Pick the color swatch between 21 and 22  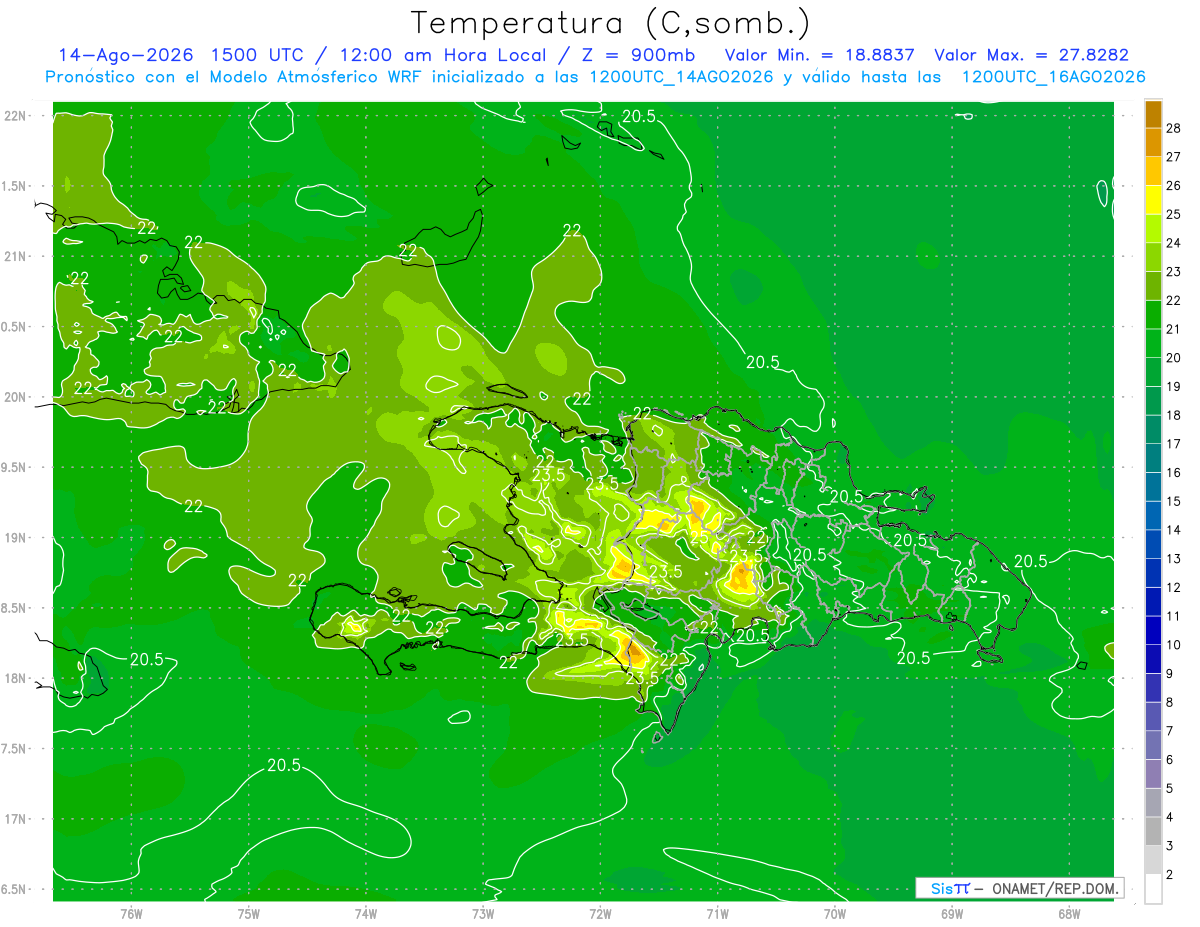pos(1153,316)
